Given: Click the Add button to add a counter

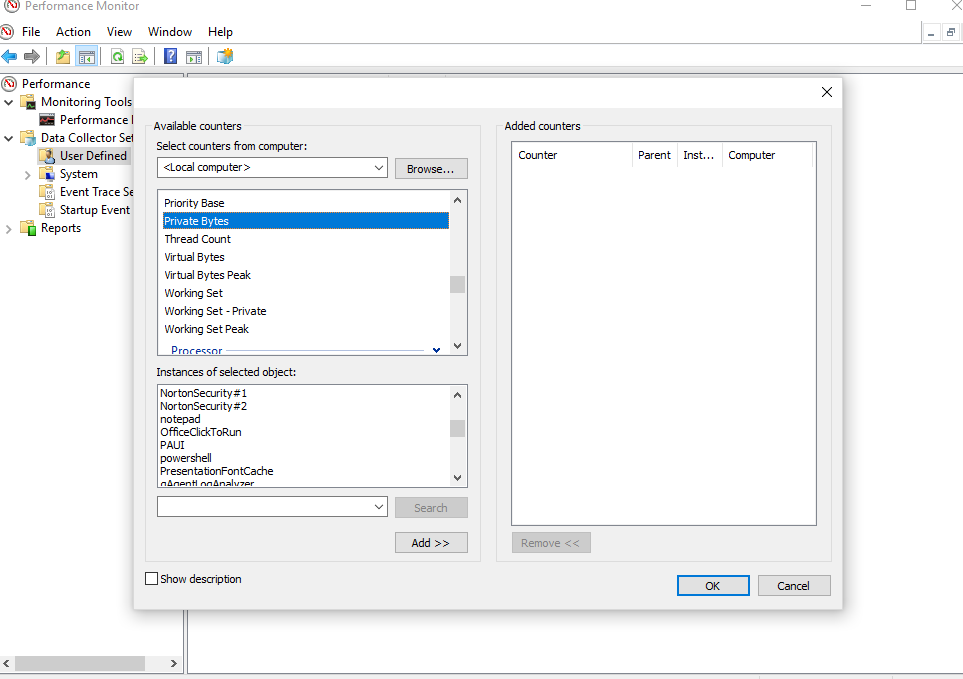Looking at the screenshot, I should (x=431, y=542).
